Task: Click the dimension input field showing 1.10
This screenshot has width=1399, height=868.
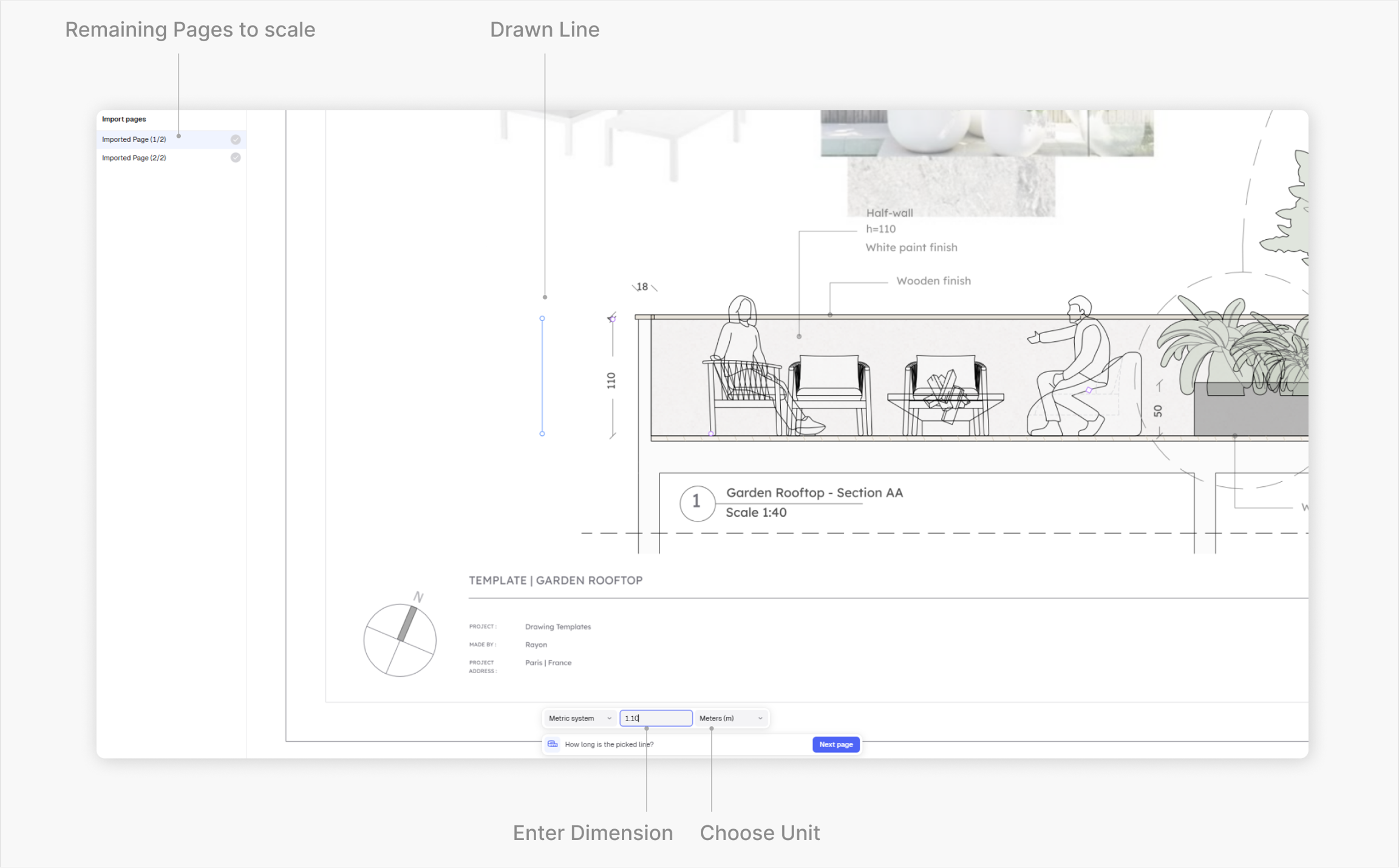Action: (x=656, y=718)
